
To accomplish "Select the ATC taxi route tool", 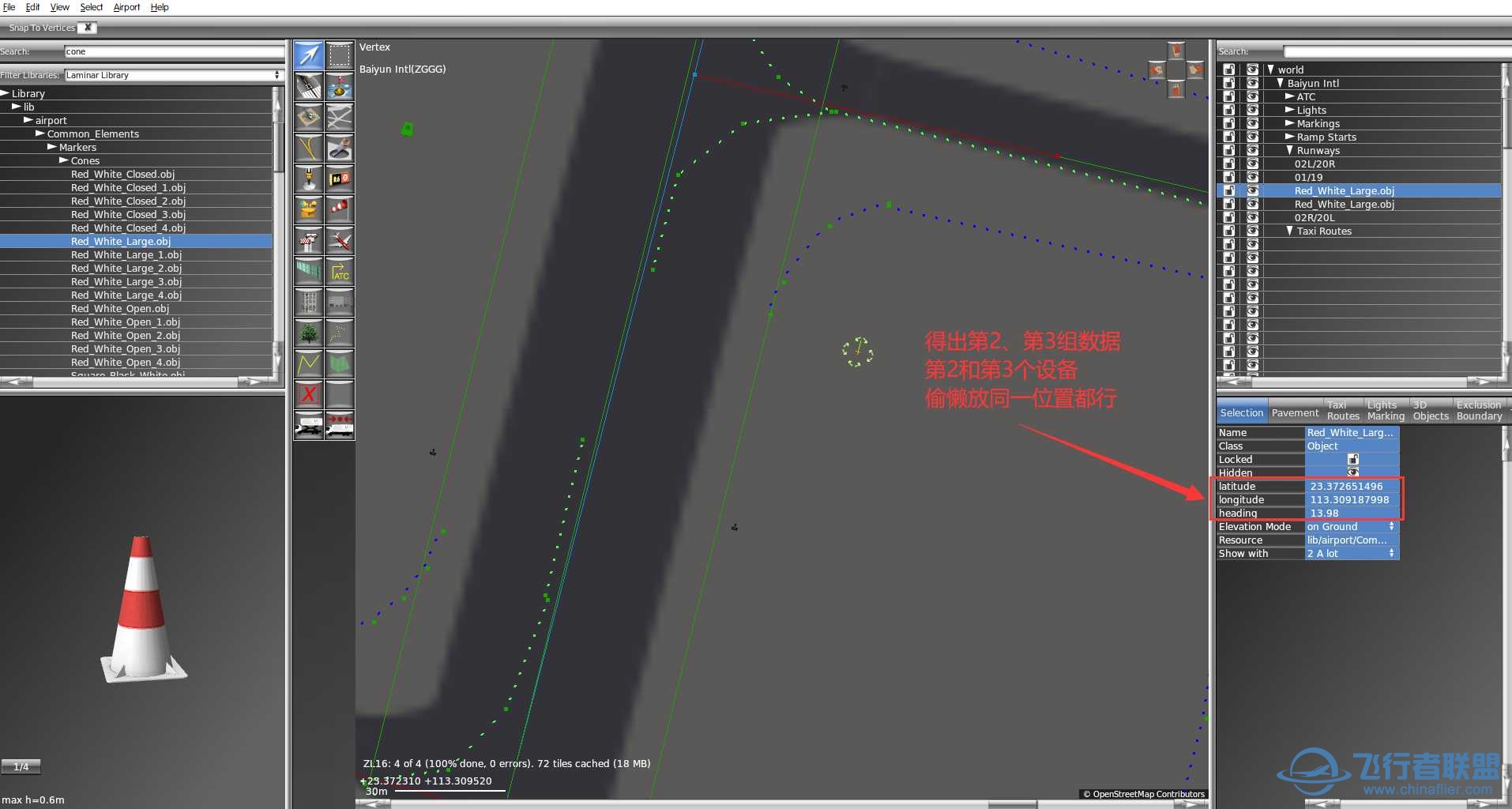I will [x=340, y=271].
